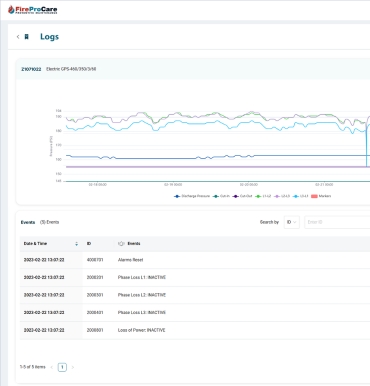The image size is (370, 386).
Task: Select the Alarms Reset event text
Action: click(130, 260)
